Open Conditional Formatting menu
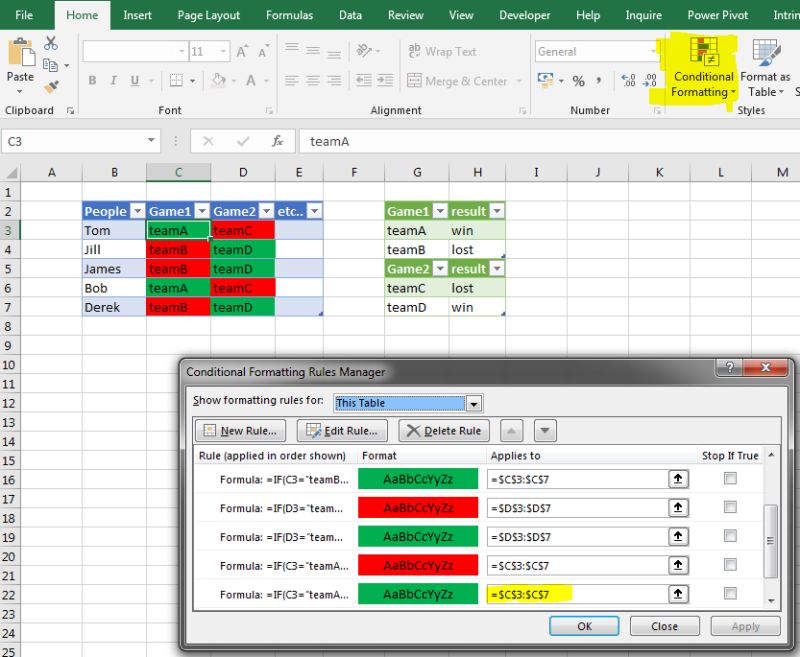Image resolution: width=800 pixels, height=657 pixels. click(x=703, y=70)
